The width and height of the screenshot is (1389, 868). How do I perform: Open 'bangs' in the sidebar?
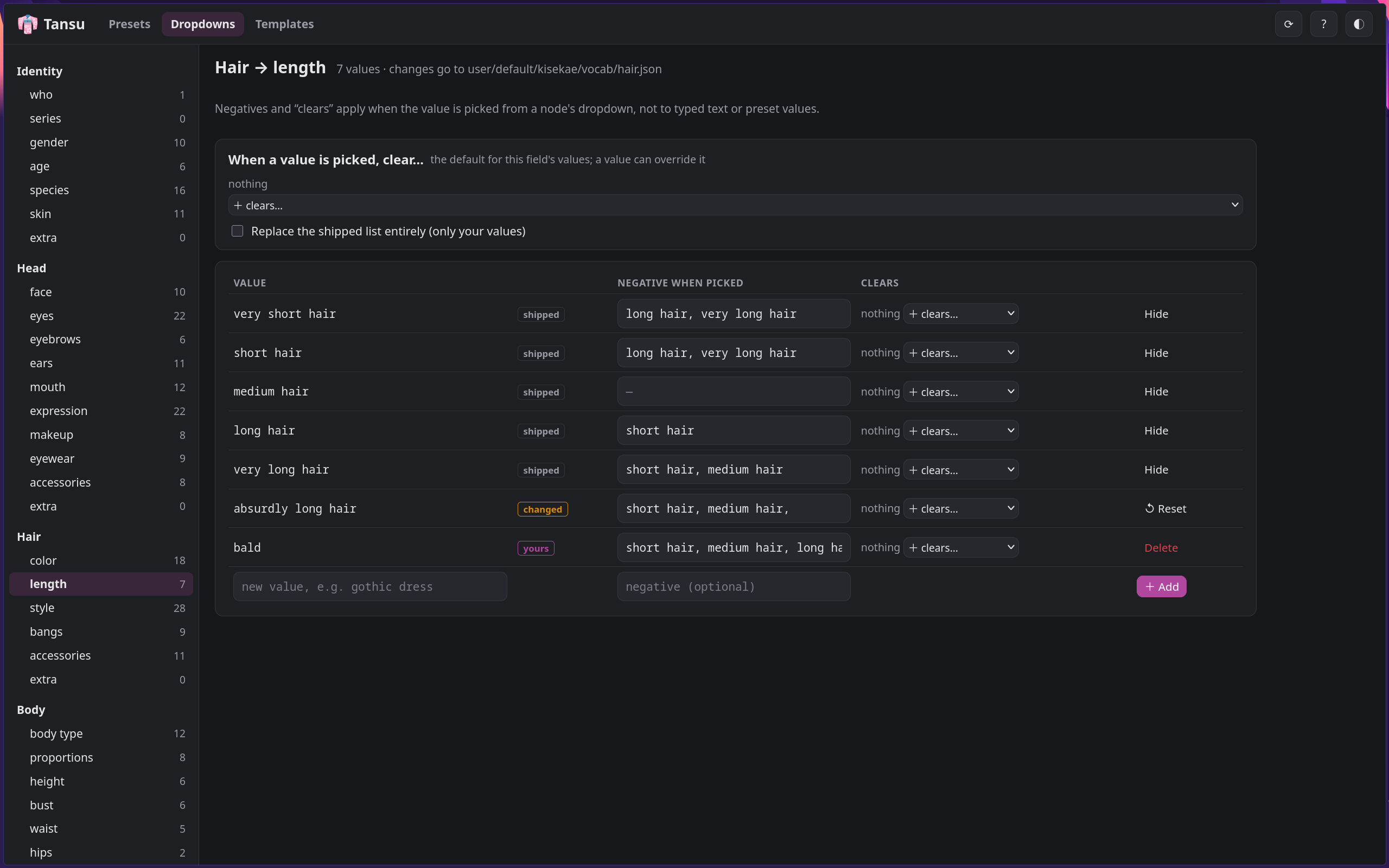tap(101, 631)
